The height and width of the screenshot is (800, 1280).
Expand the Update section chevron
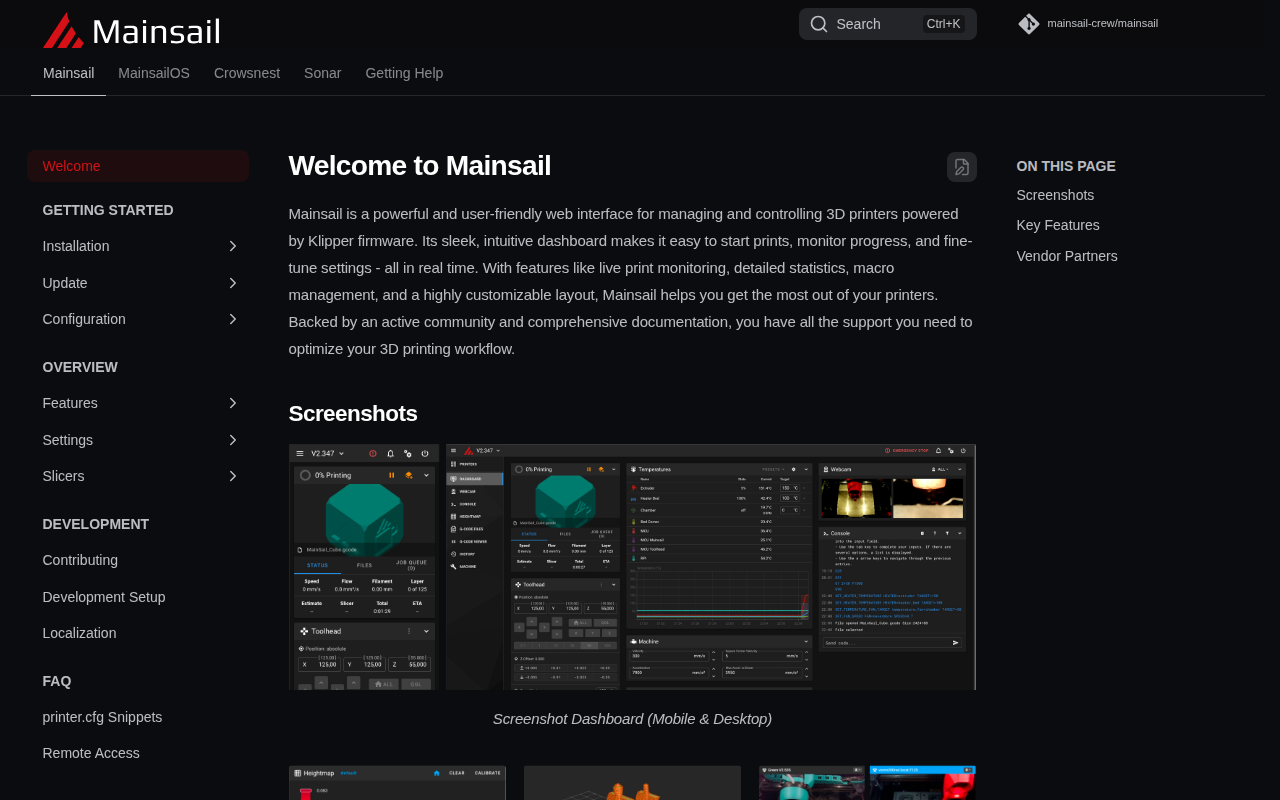coord(233,283)
